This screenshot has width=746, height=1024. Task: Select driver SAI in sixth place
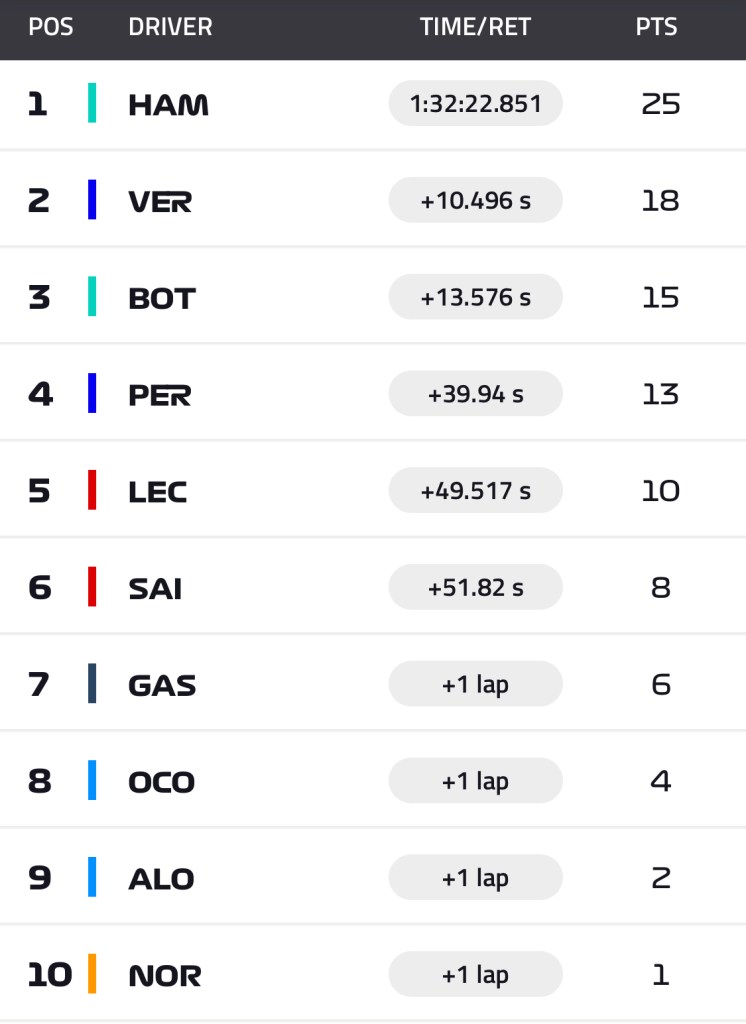click(155, 588)
